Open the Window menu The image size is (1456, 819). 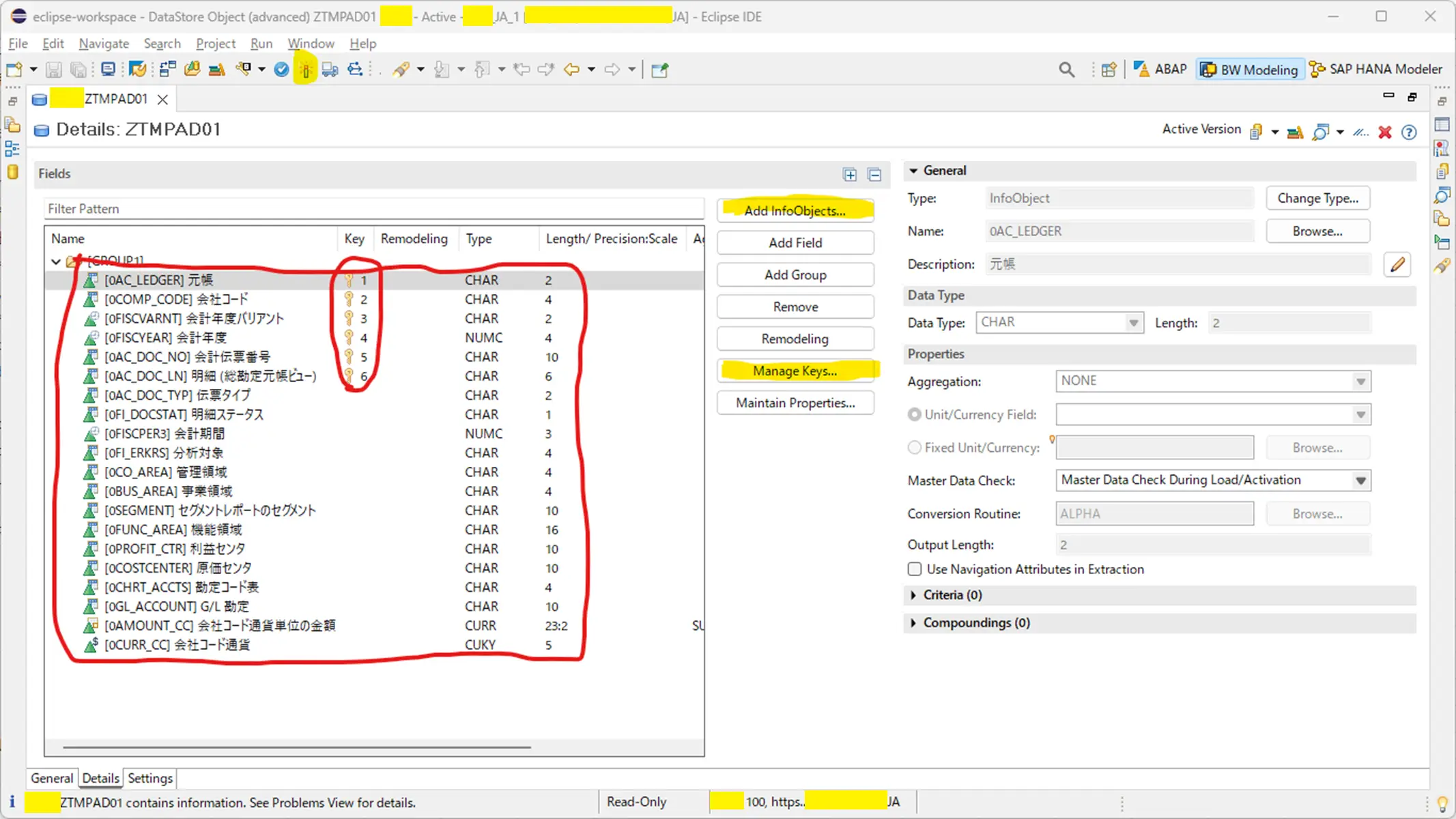pos(311,44)
